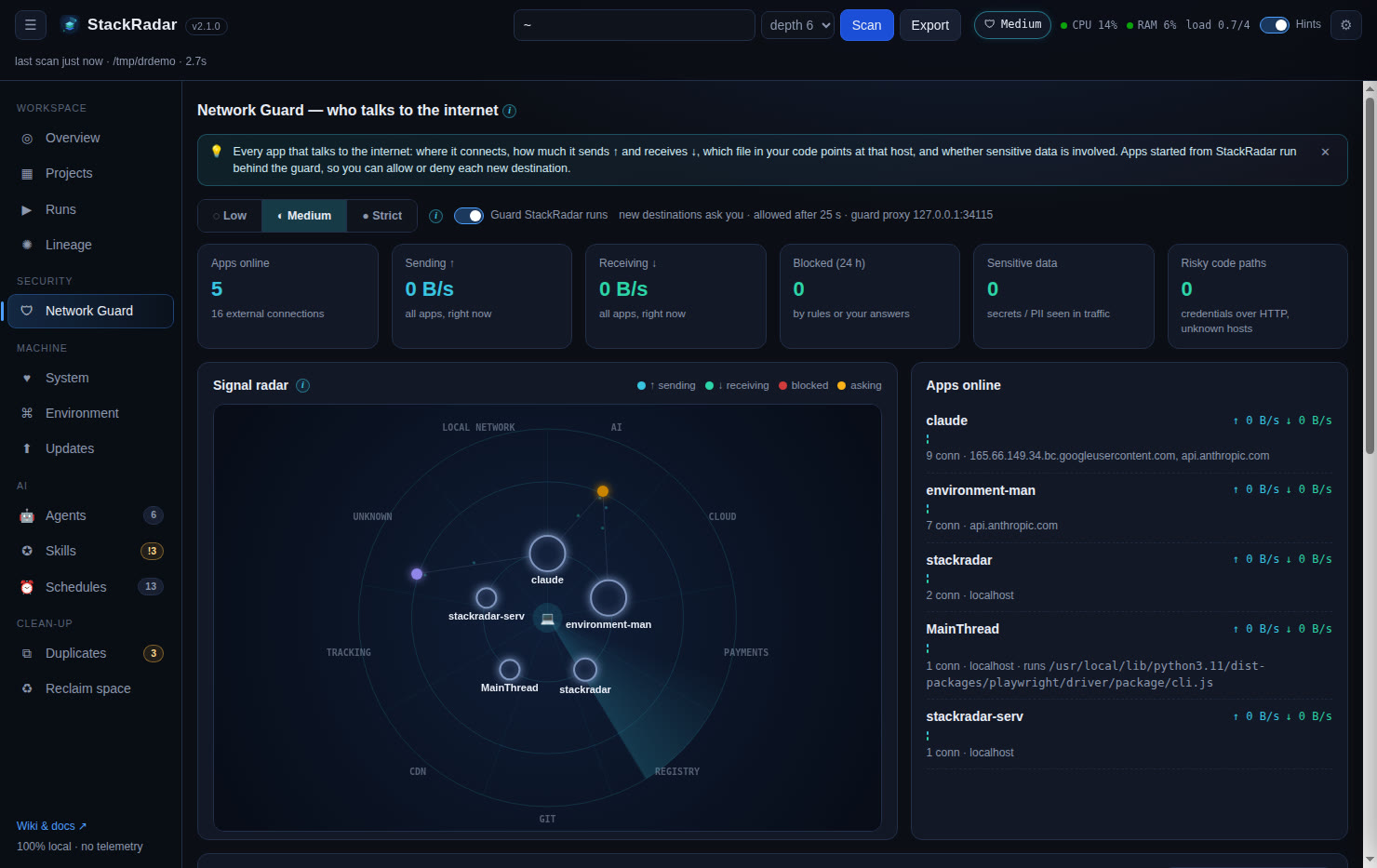
Task: Click the stackradar node on radar
Action: [x=585, y=669]
